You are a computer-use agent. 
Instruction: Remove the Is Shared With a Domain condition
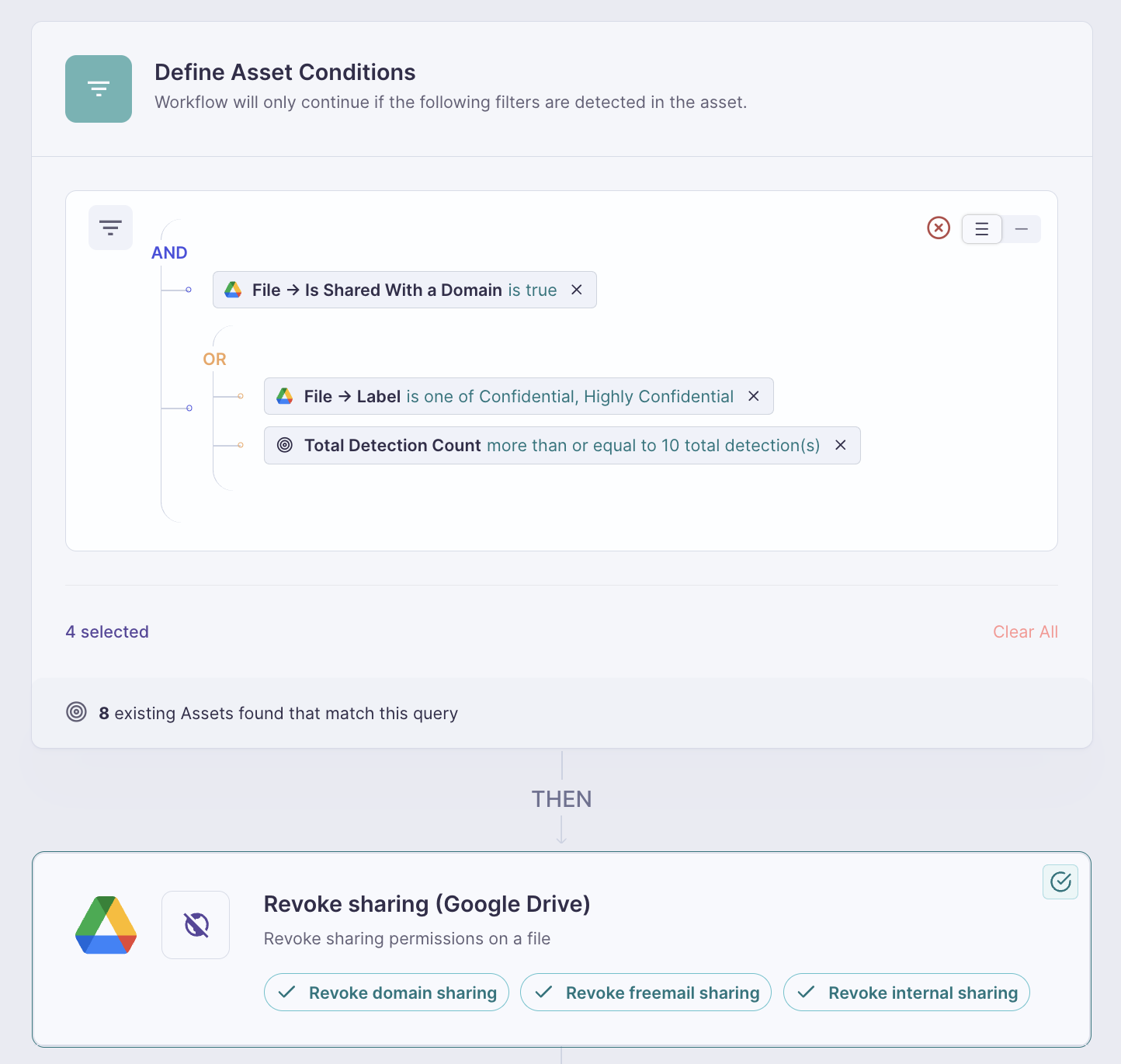coord(577,290)
